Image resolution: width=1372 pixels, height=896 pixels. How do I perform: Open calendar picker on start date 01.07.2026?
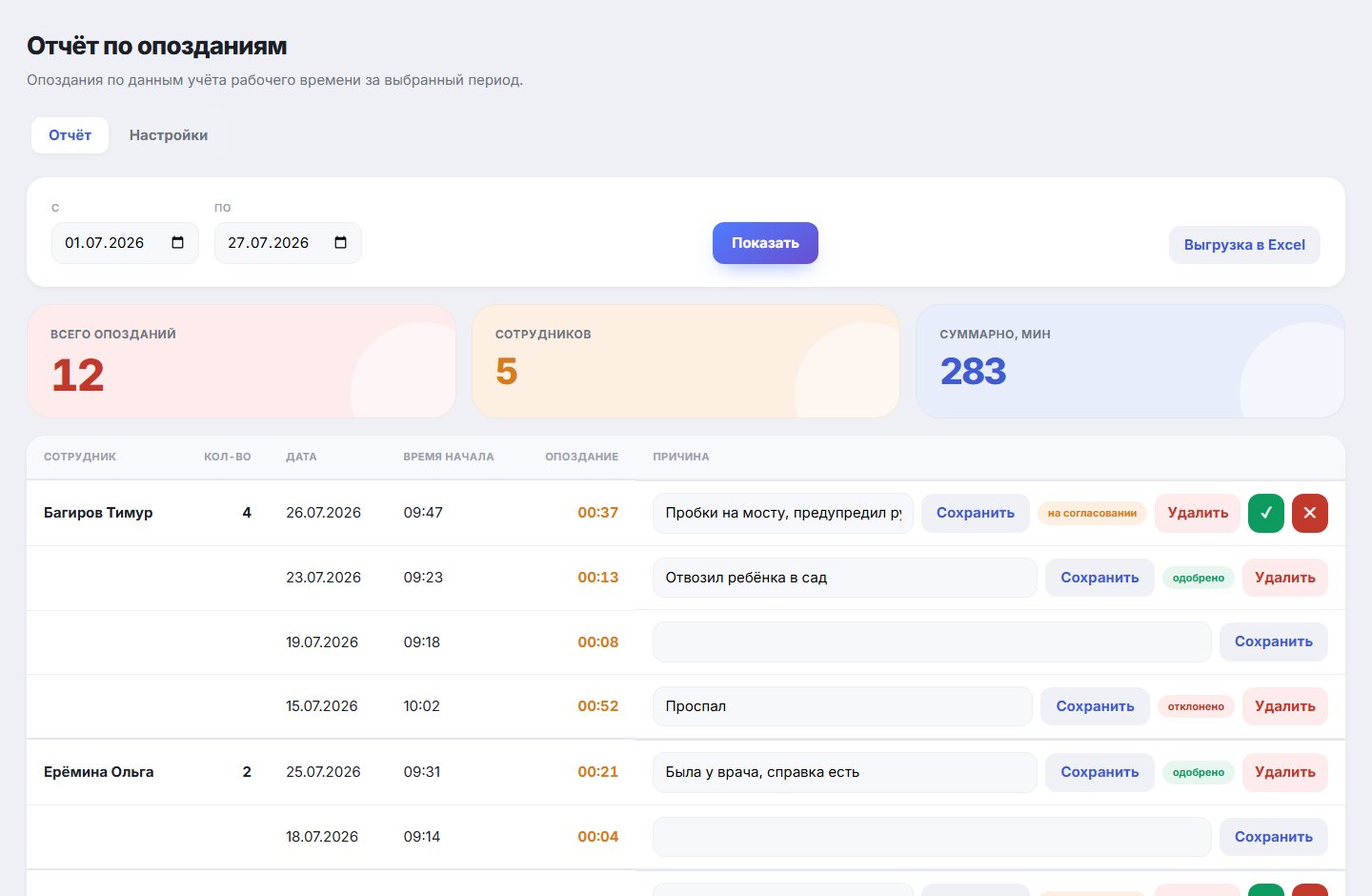tap(177, 243)
